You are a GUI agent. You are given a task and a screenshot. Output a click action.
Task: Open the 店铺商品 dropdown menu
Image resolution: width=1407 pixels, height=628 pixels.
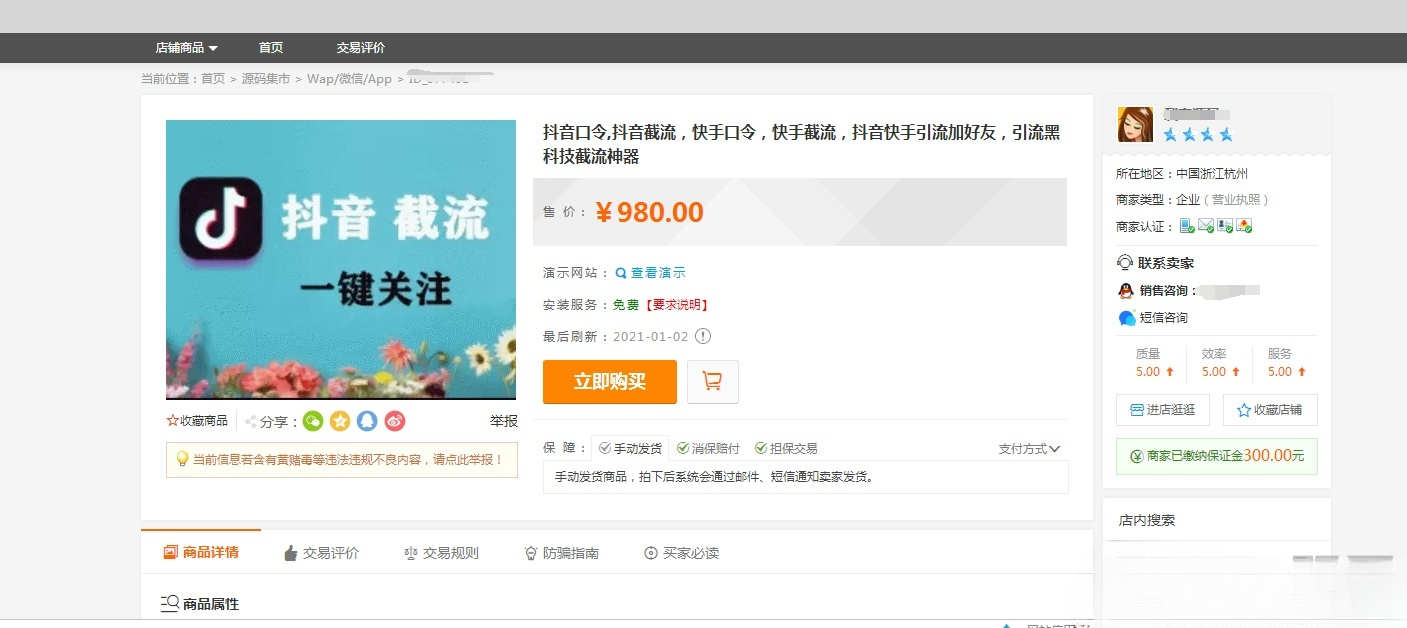coord(185,46)
